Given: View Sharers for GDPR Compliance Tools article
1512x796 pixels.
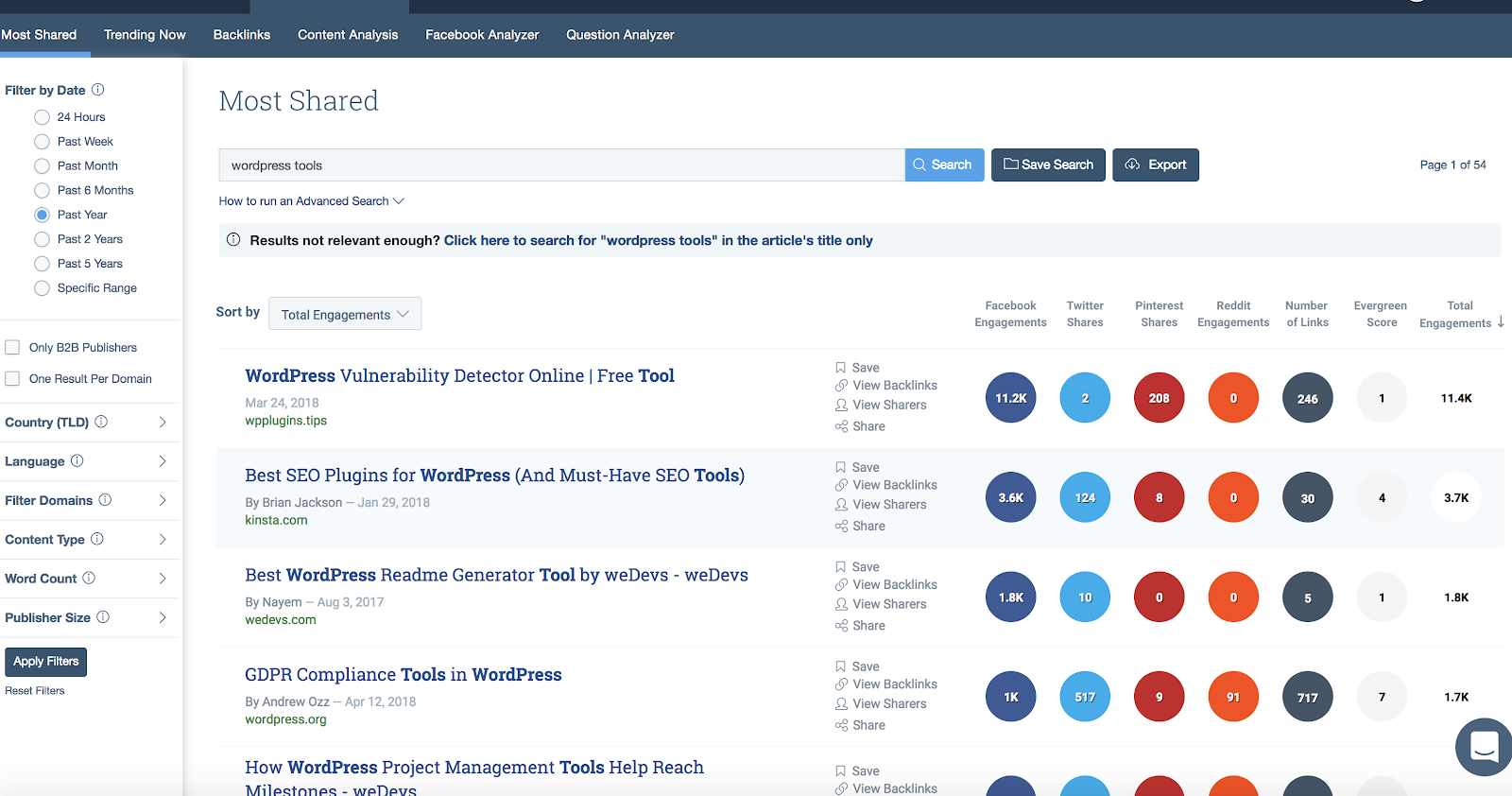Looking at the screenshot, I should pyautogui.click(x=881, y=704).
